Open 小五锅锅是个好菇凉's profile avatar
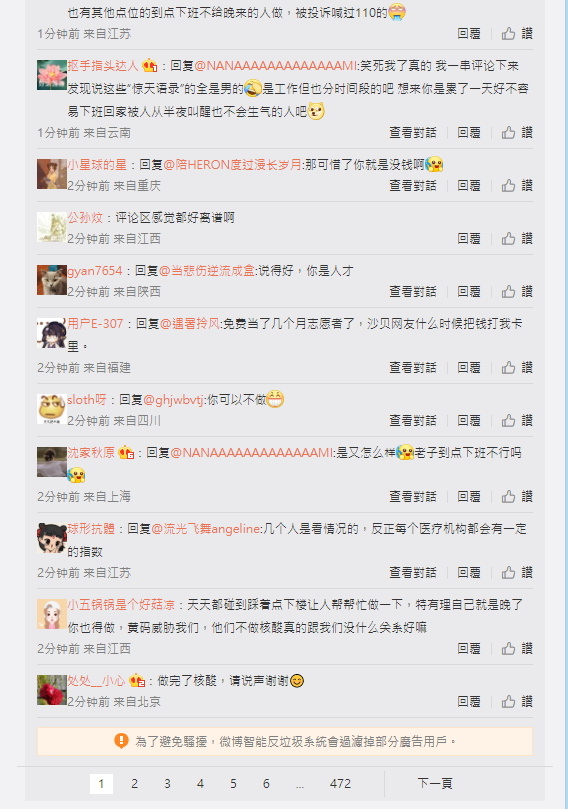 click(52, 614)
